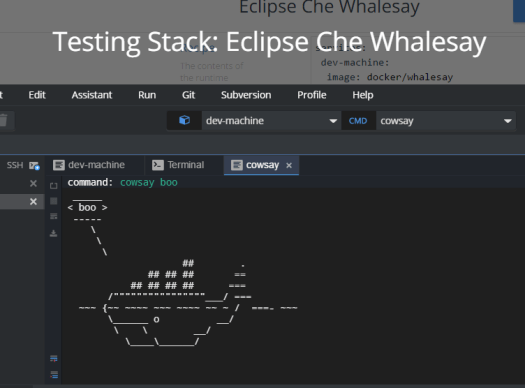Close the cowsay tab
The image size is (525, 388).
(x=289, y=165)
